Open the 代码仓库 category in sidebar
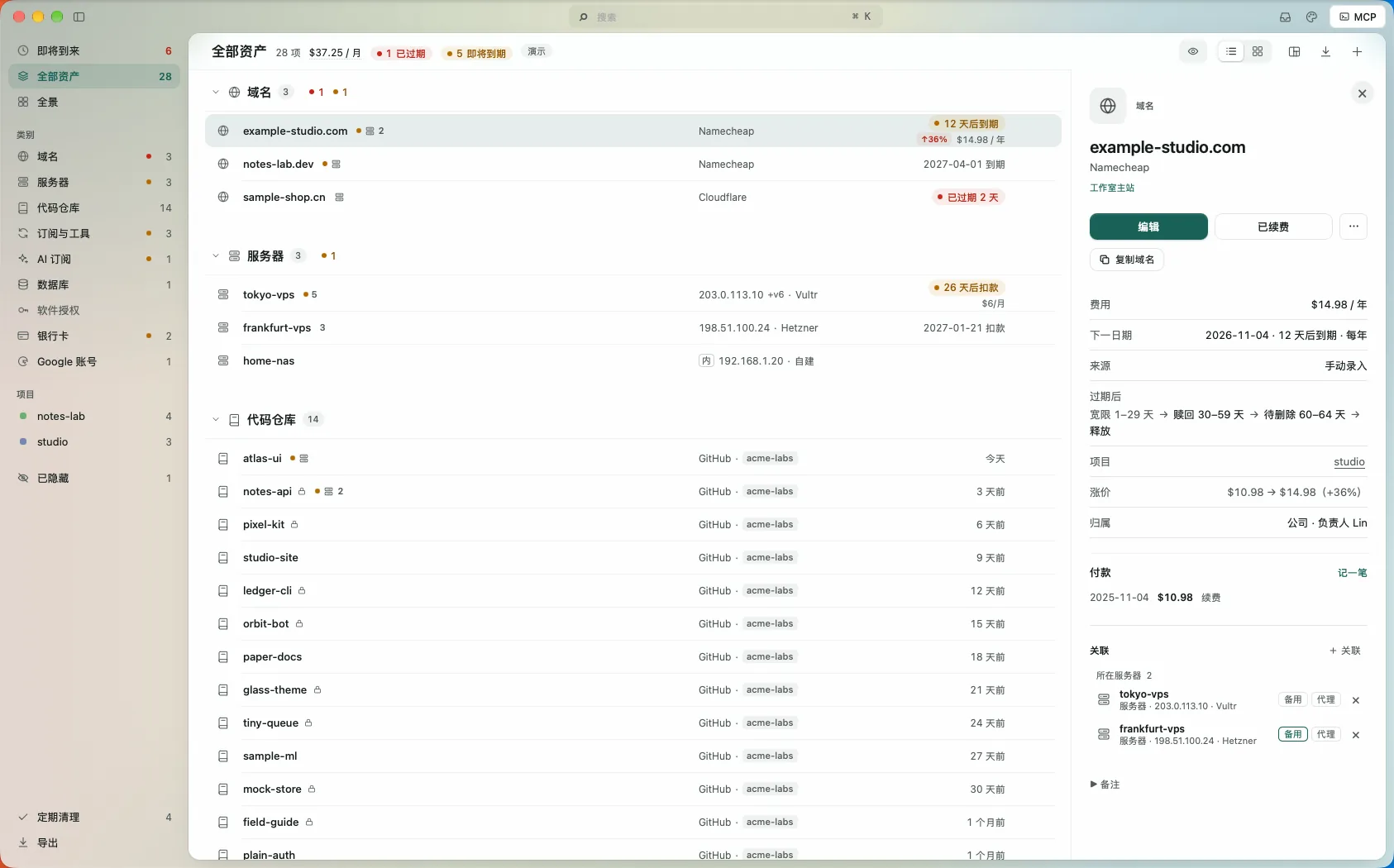Viewport: 1394px width, 868px height. click(x=94, y=207)
